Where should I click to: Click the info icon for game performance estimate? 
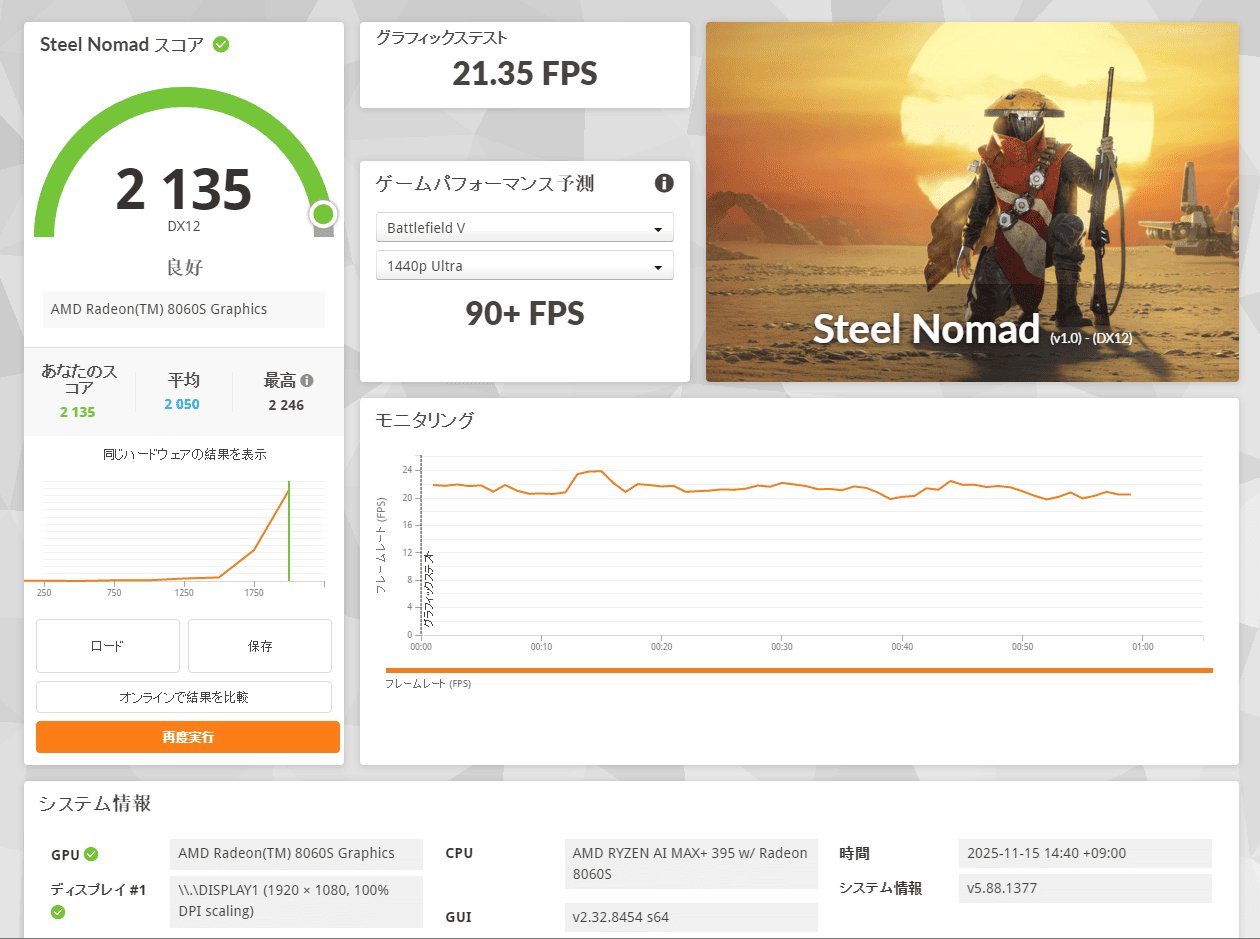click(x=664, y=183)
